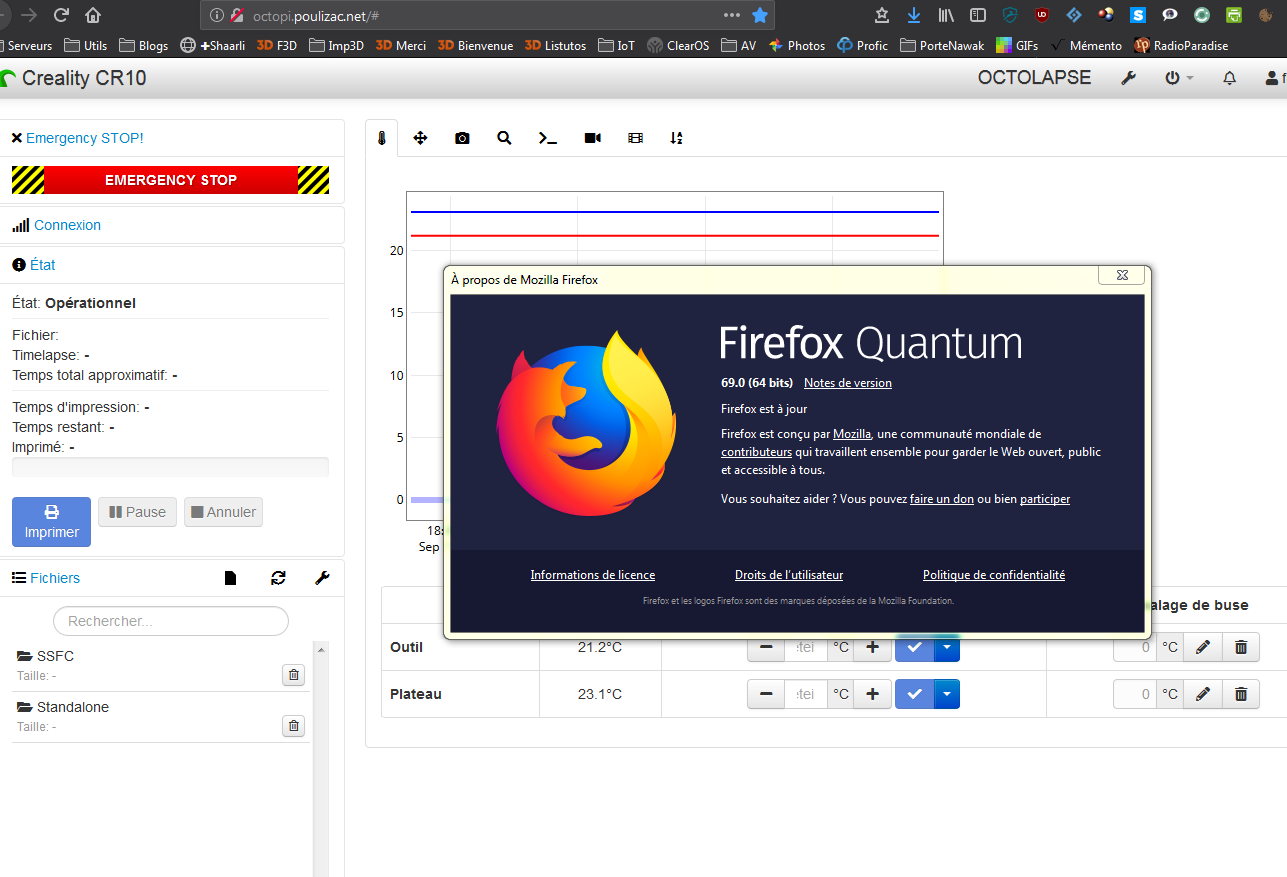Decrease Outil target temperature
Screen dimensions: 1287x877
pos(766,647)
